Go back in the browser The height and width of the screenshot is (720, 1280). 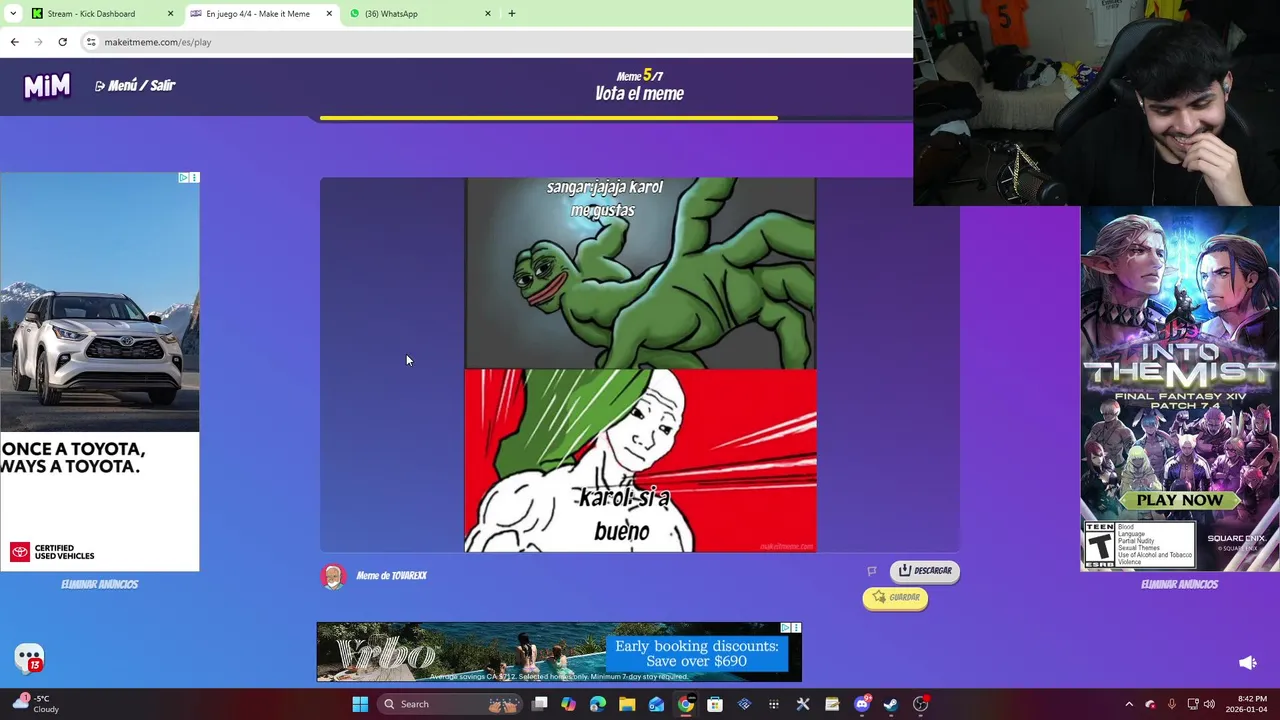[x=14, y=42]
